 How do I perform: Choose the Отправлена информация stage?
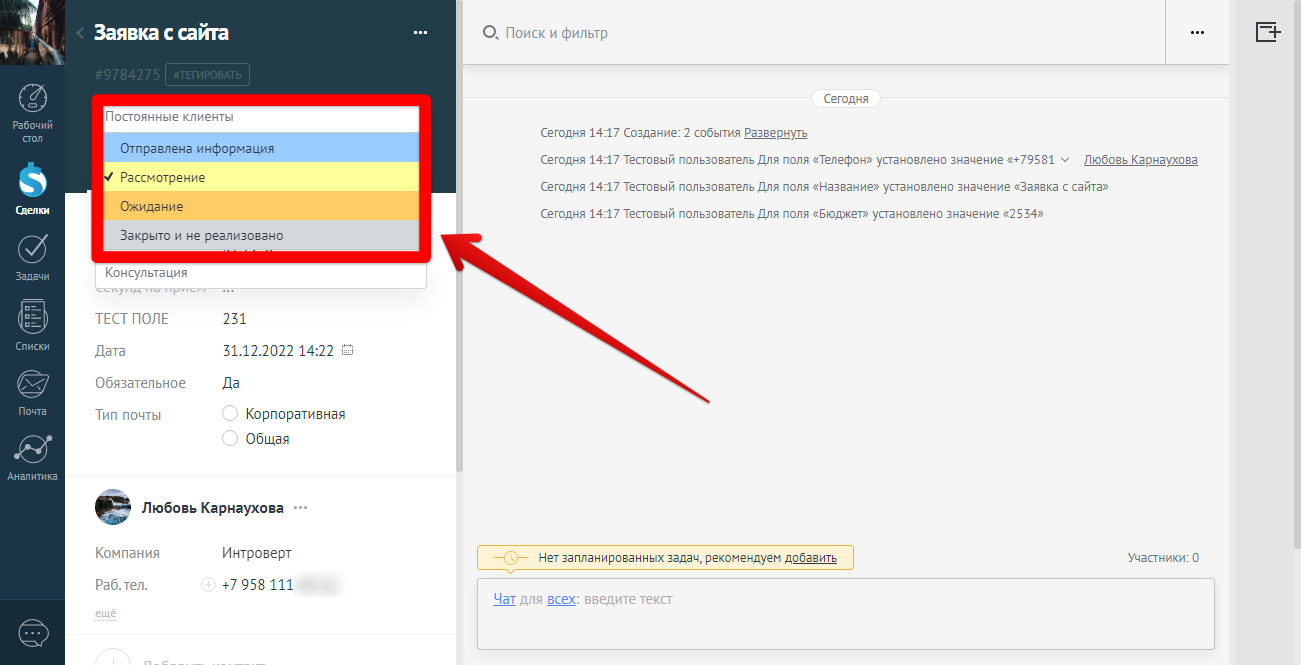point(261,148)
